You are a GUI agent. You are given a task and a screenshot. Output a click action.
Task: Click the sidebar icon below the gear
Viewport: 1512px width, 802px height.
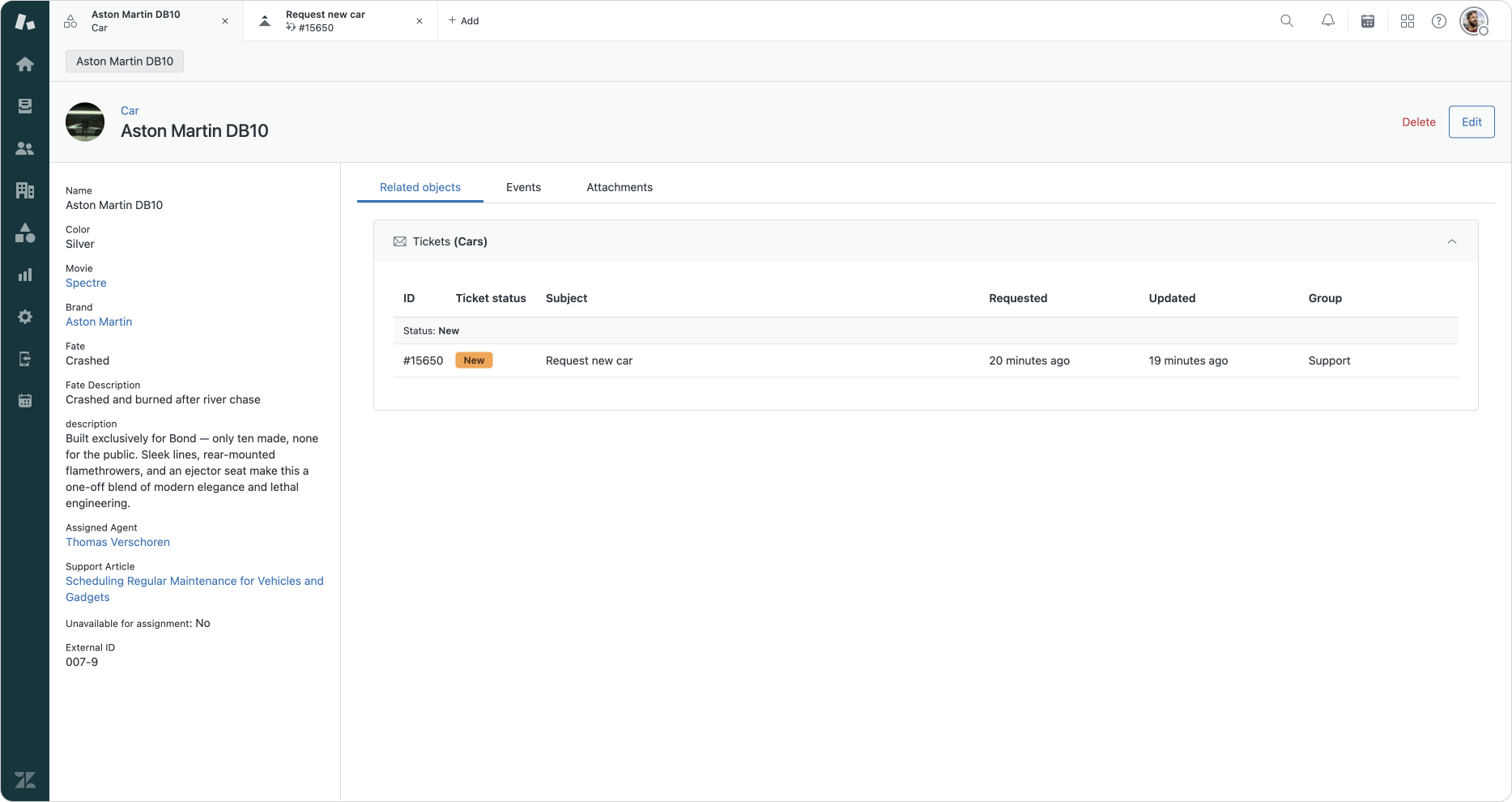click(x=25, y=359)
